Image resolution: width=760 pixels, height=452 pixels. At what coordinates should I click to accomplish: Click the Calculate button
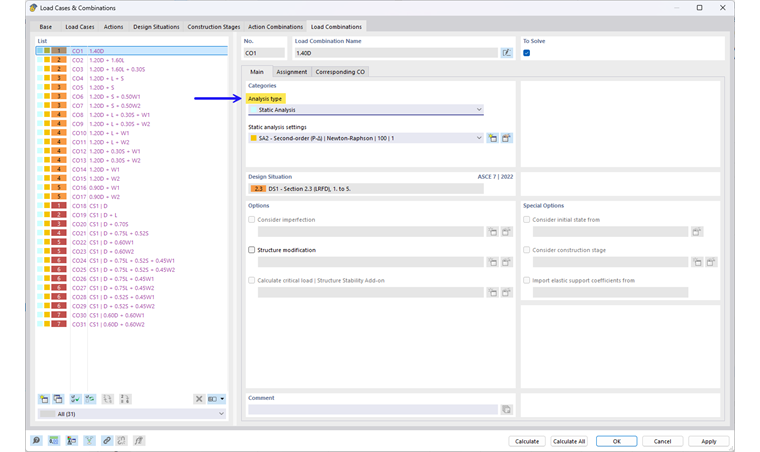point(527,441)
